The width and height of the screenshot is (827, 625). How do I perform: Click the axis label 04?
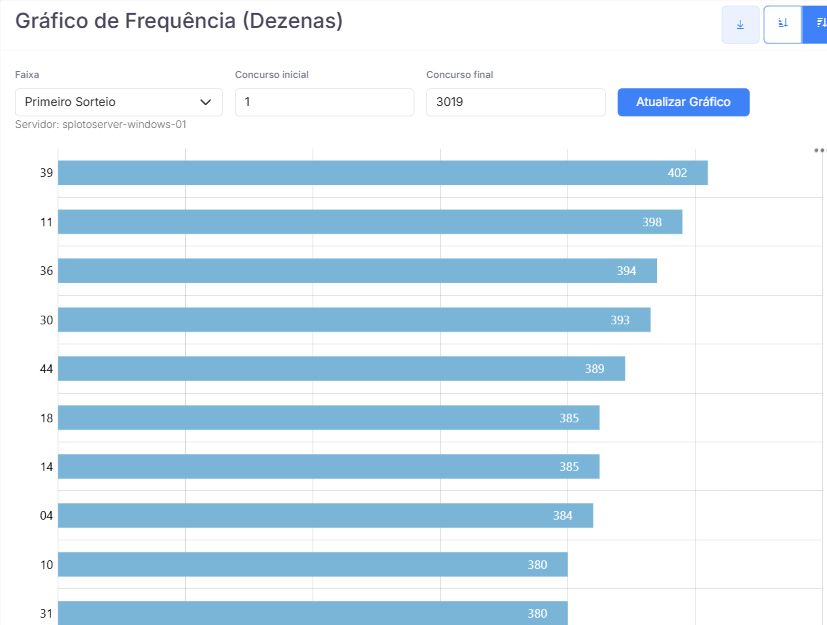coord(46,515)
